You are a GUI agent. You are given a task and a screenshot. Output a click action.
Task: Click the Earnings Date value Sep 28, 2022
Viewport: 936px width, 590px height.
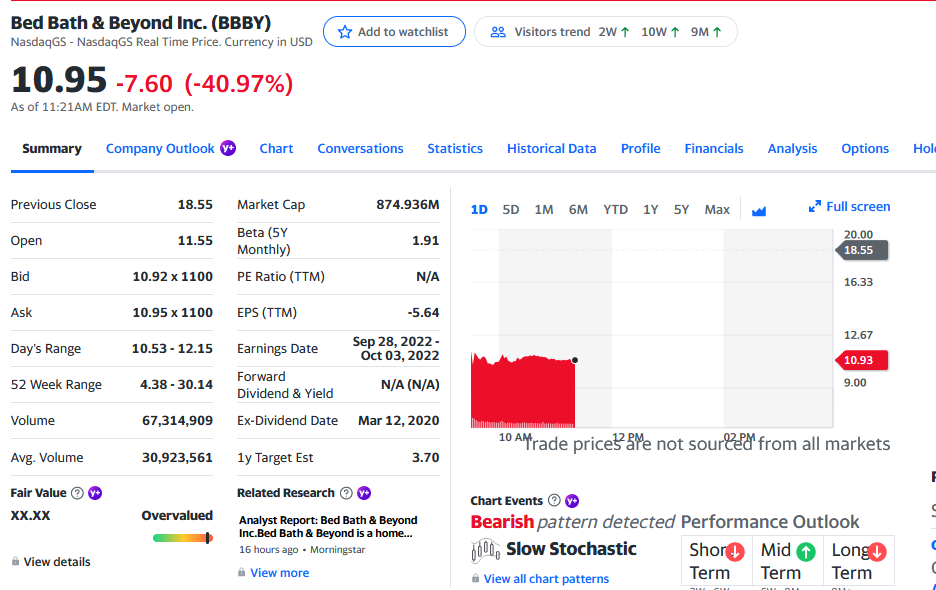pos(396,349)
